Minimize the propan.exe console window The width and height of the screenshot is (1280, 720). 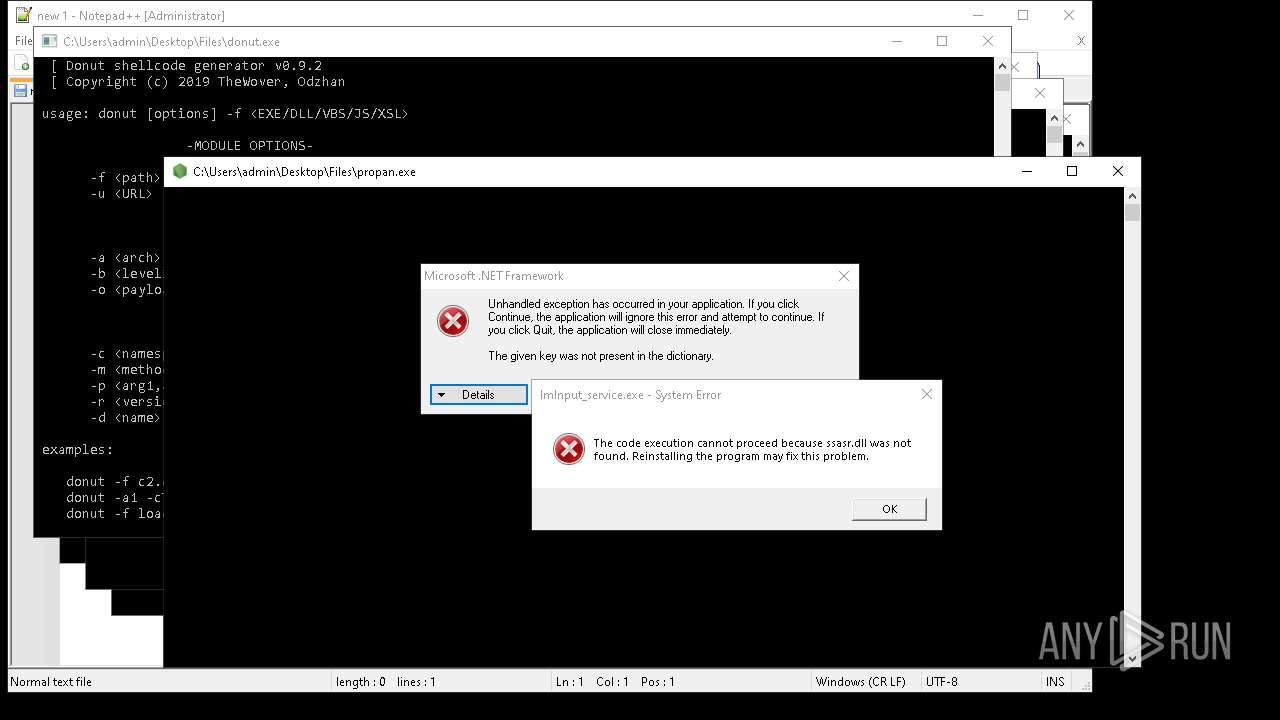1026,171
